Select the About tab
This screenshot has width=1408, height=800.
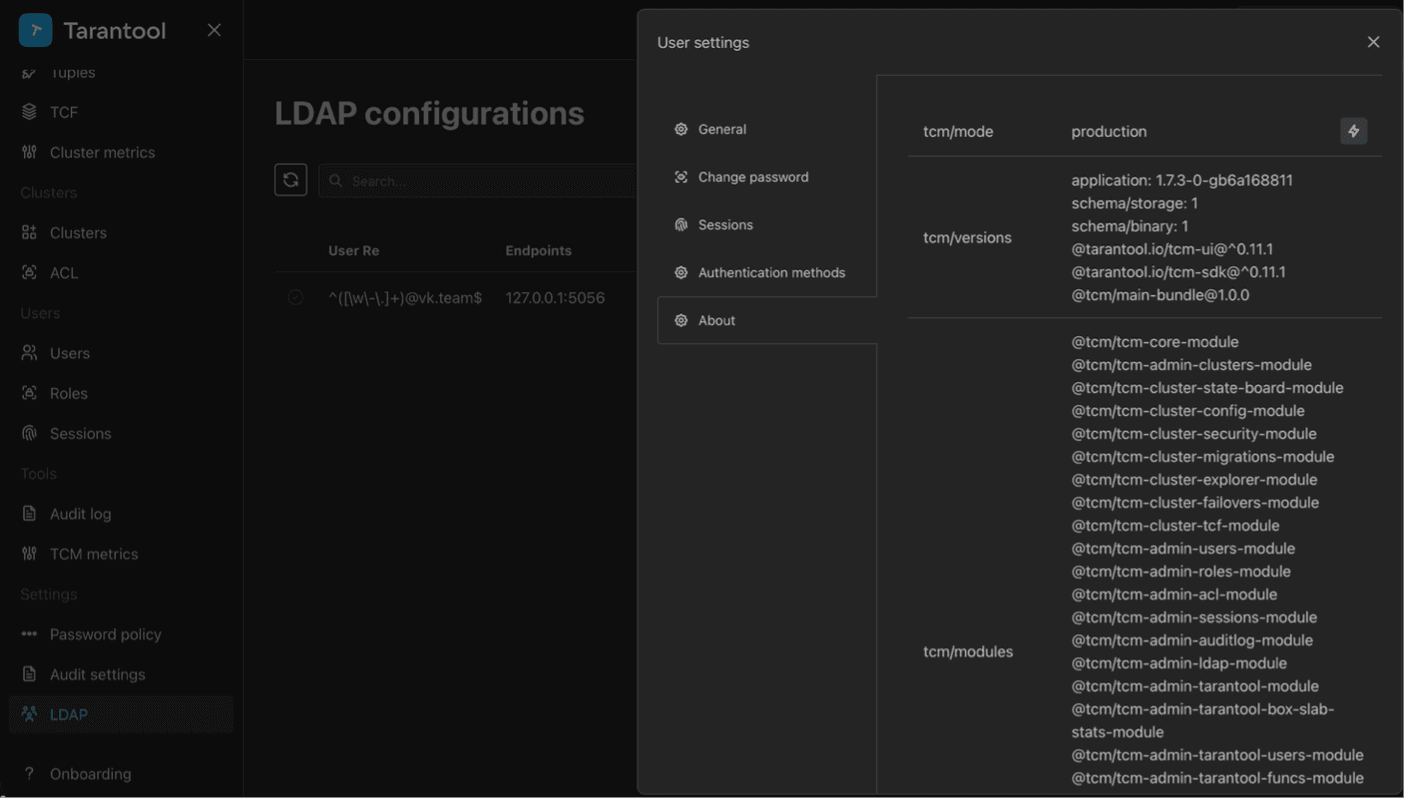(767, 321)
